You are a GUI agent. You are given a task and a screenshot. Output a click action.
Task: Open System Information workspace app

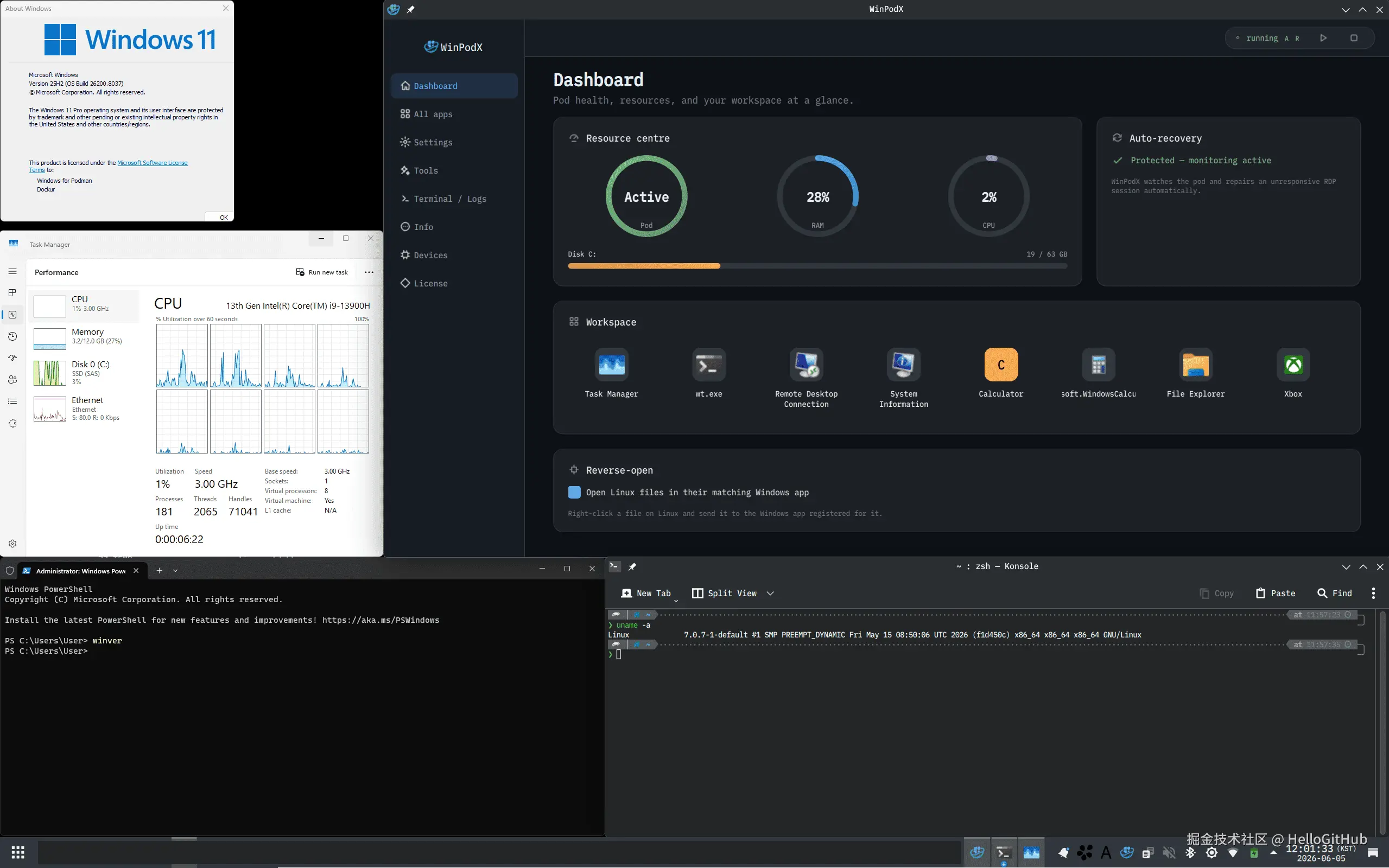[x=903, y=378]
